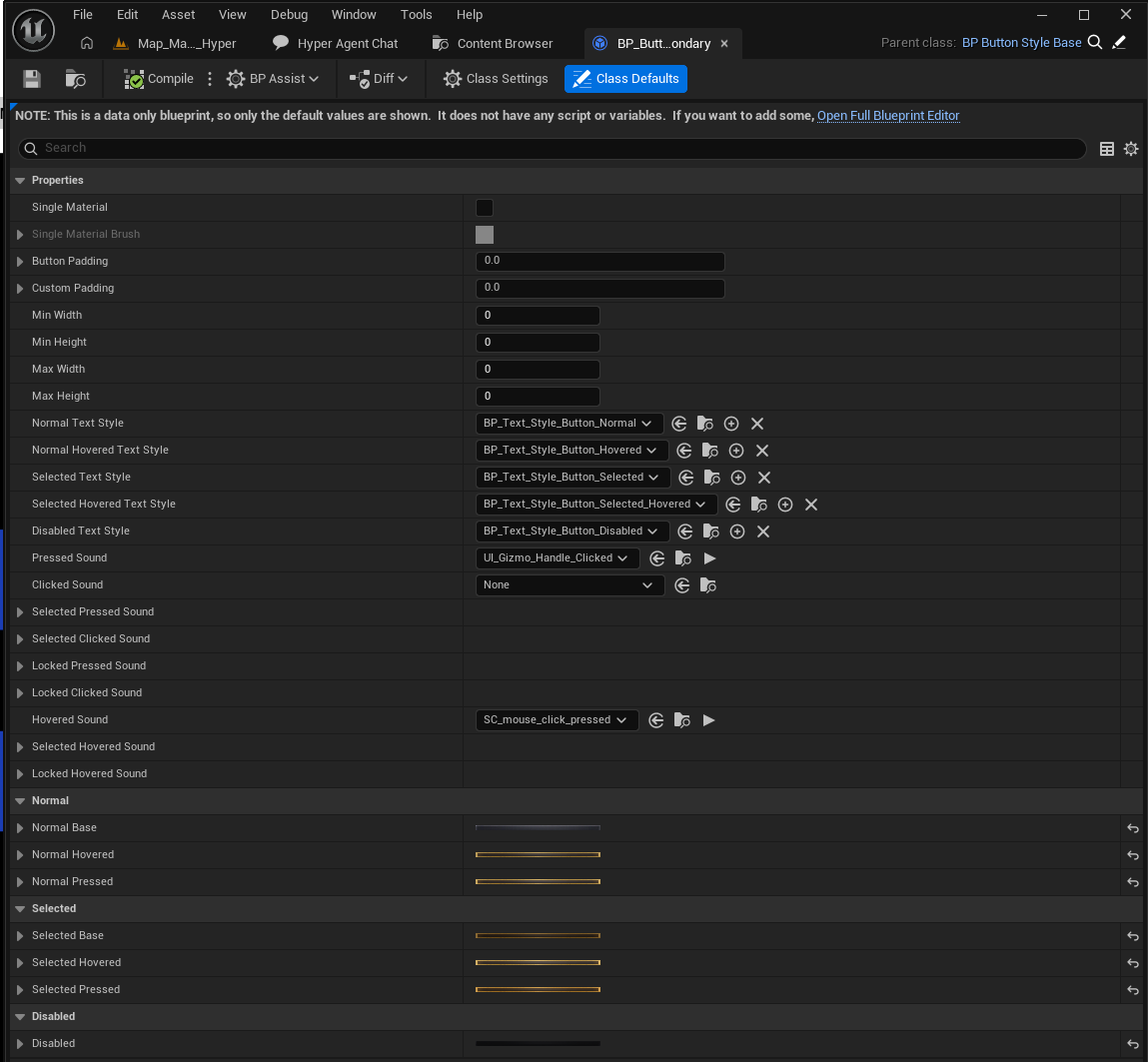Screen dimensions: 1148x1062
Task: Play the Hovered Sound preview
Action: pyautogui.click(x=708, y=721)
